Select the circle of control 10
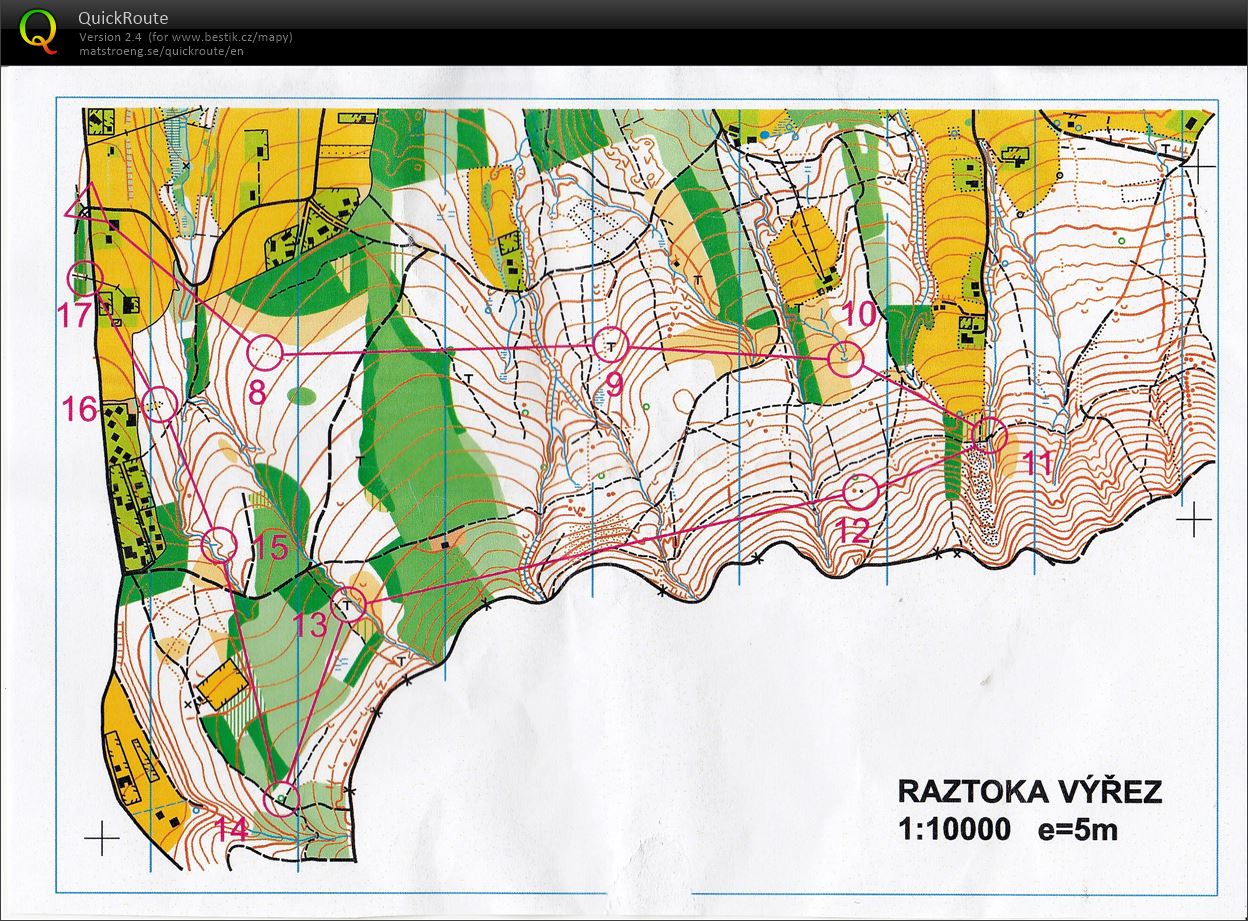This screenshot has width=1248, height=921. coord(845,359)
